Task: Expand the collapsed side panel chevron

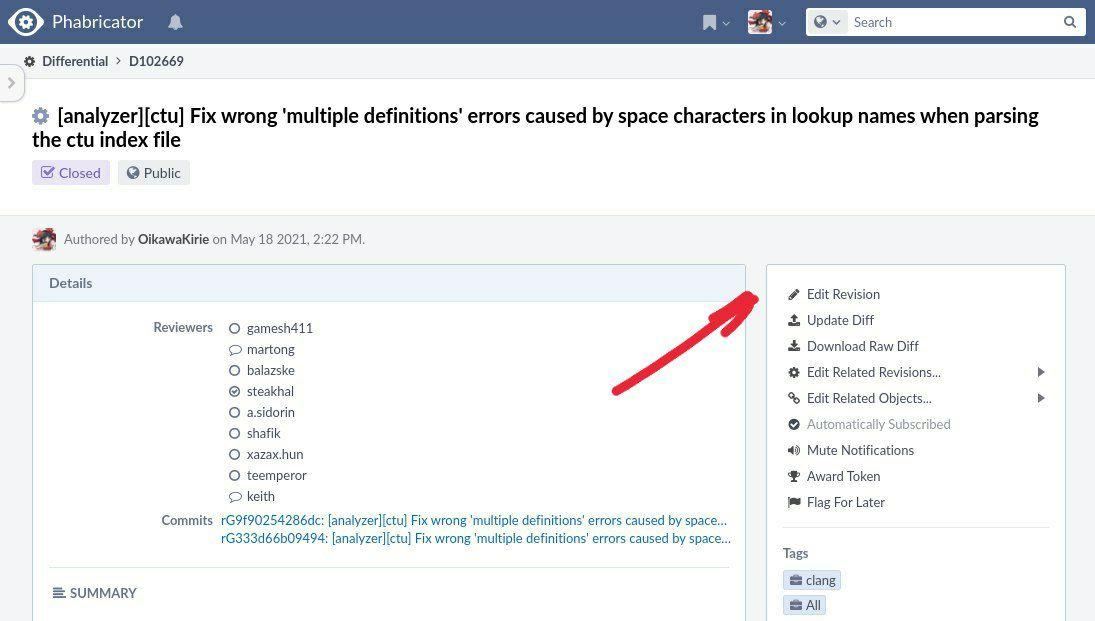Action: coord(11,83)
